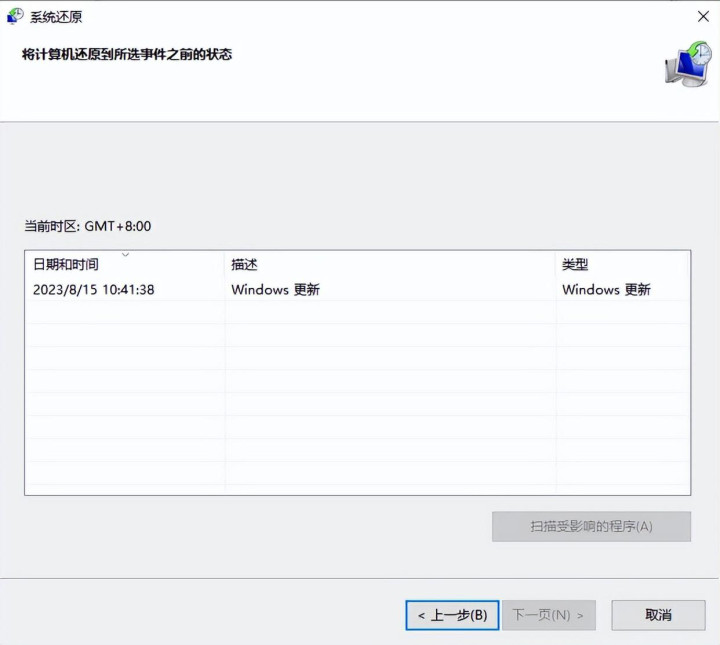Click the 系统还原 window title text
Image resolution: width=720 pixels, height=645 pixels.
pyautogui.click(x=56, y=17)
